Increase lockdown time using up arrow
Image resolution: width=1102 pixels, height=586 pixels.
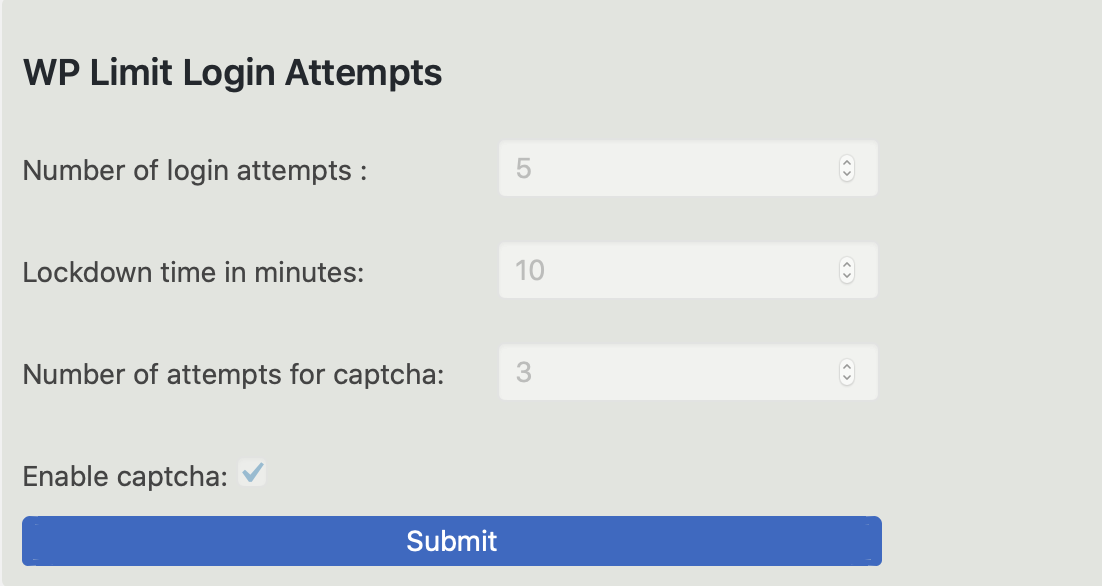coord(847,265)
